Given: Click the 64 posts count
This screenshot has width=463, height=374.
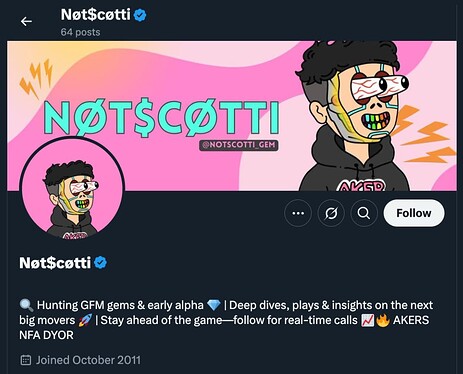Looking at the screenshot, I should click(80, 32).
